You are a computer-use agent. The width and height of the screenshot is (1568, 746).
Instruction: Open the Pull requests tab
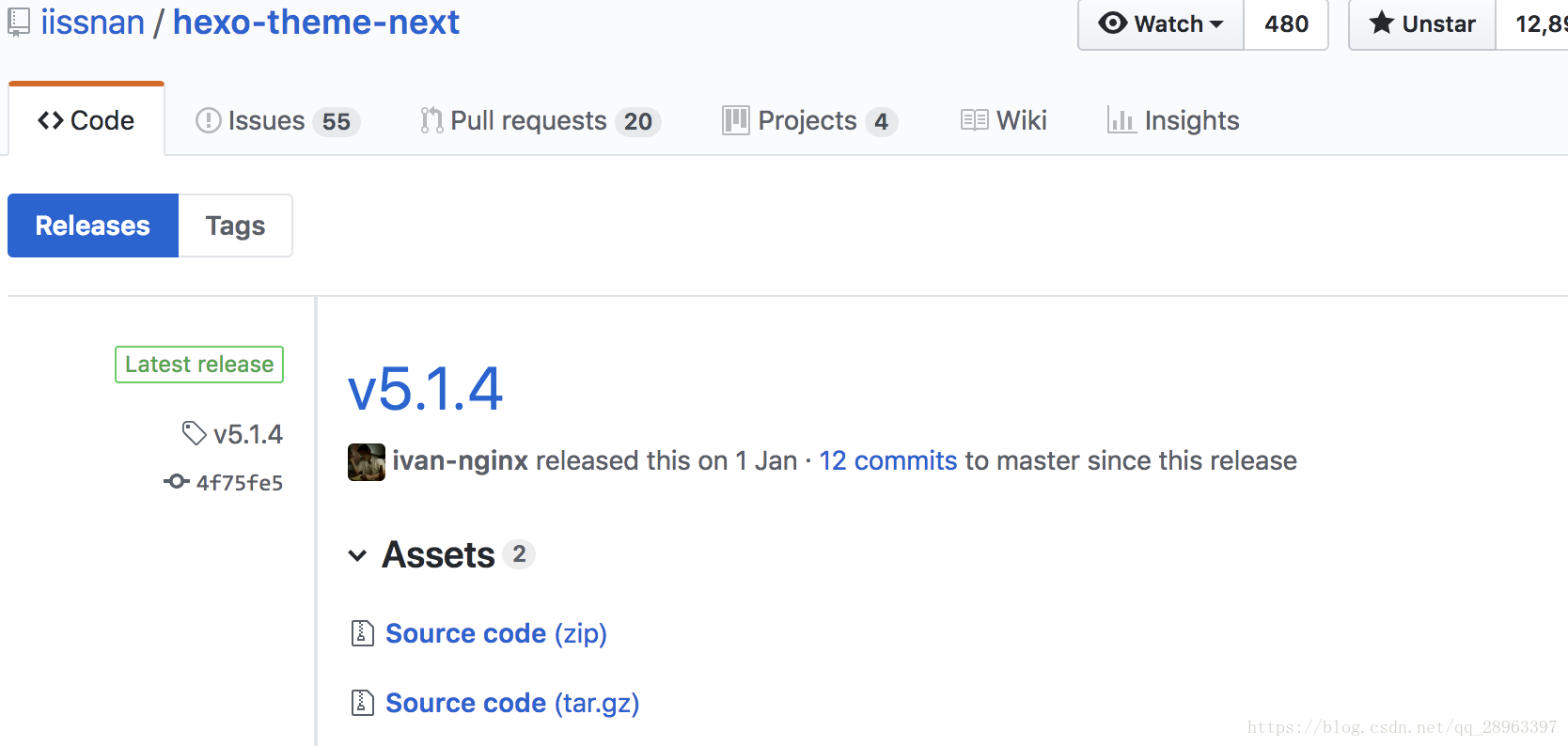tap(541, 121)
